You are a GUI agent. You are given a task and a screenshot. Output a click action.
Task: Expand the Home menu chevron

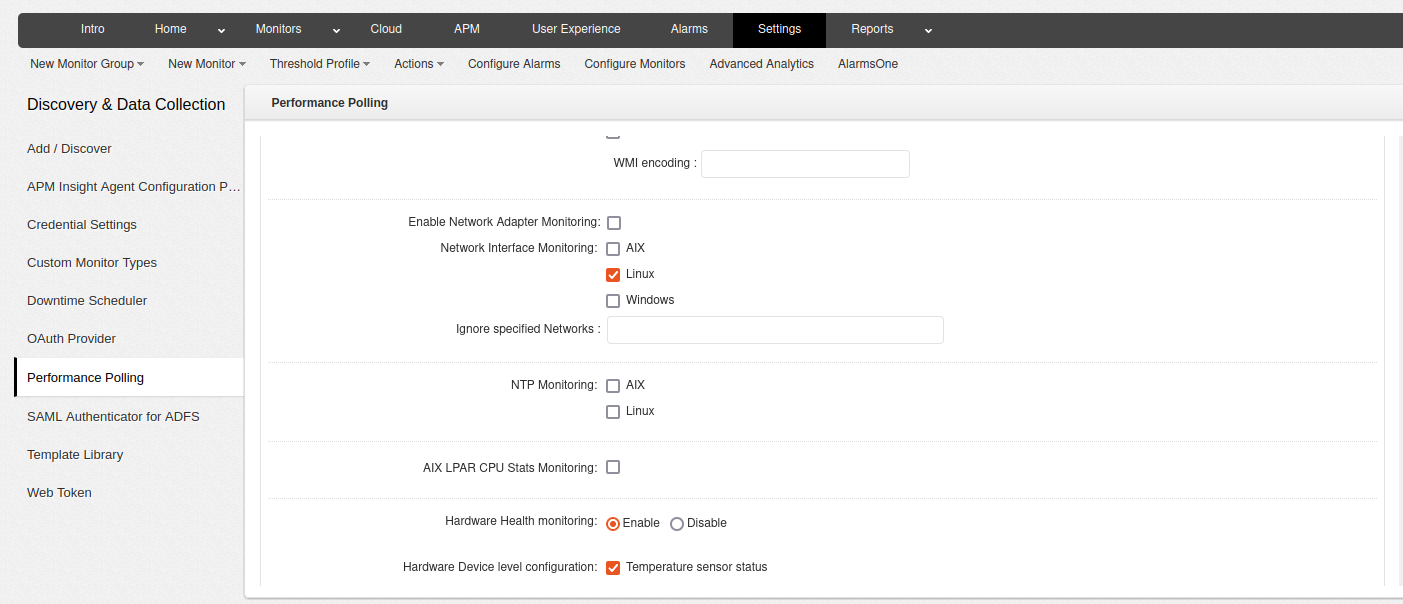coord(221,30)
